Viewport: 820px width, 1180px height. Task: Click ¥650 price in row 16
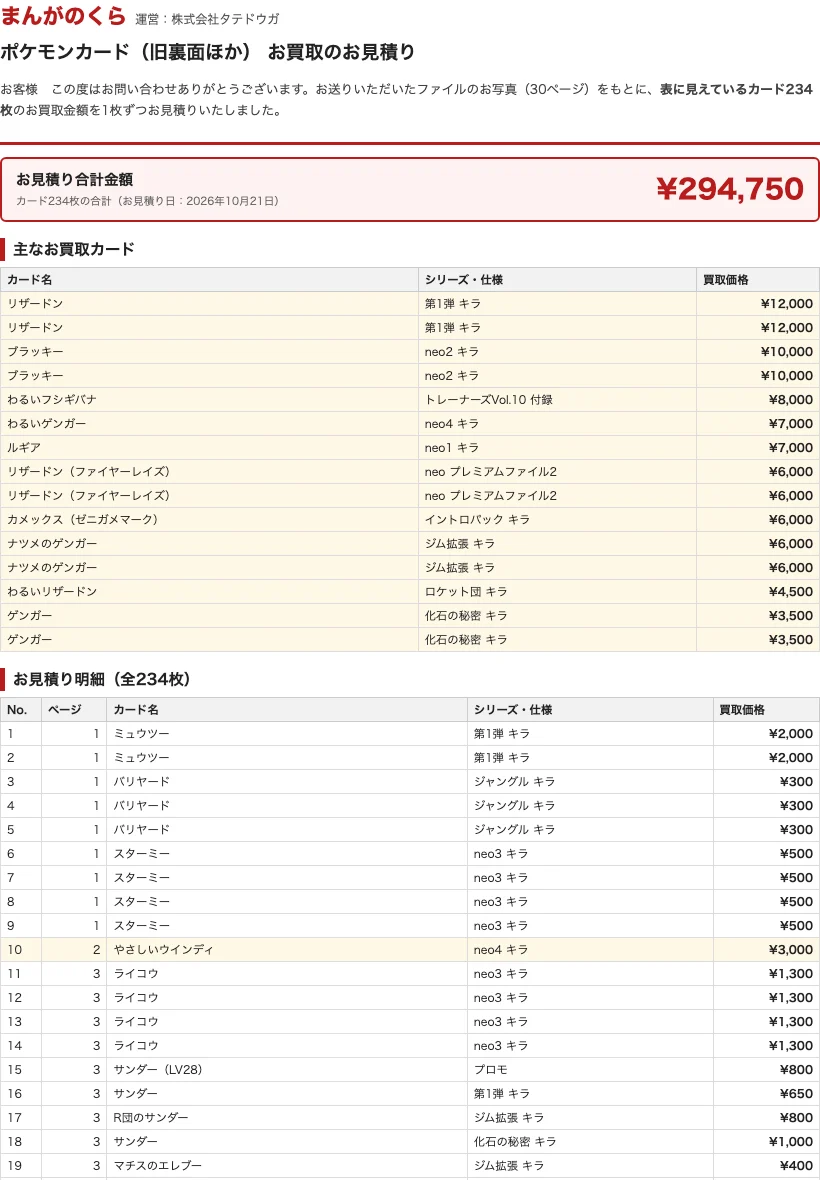796,1093
